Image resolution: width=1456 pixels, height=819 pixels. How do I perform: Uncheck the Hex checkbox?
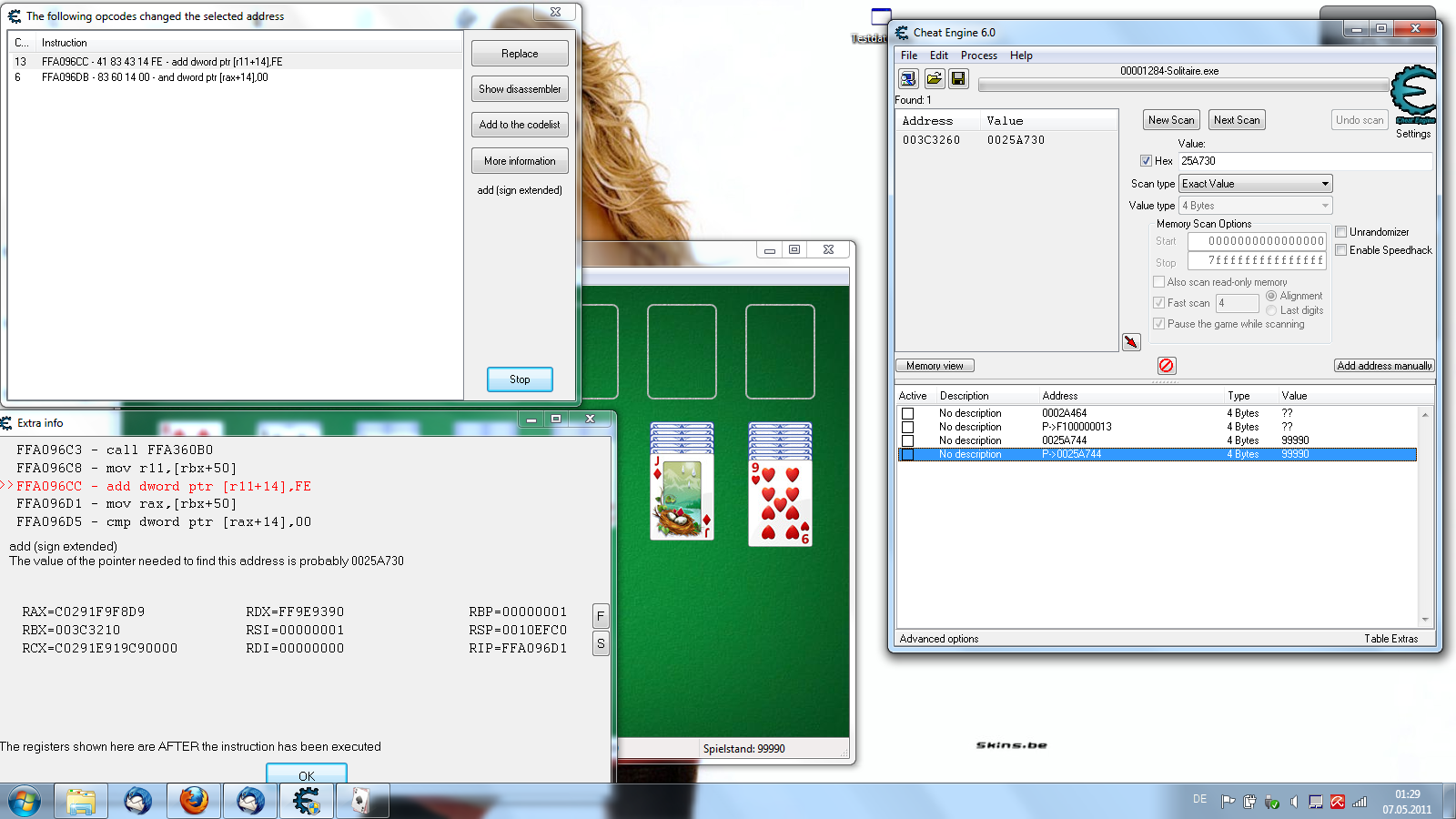[x=1146, y=161]
